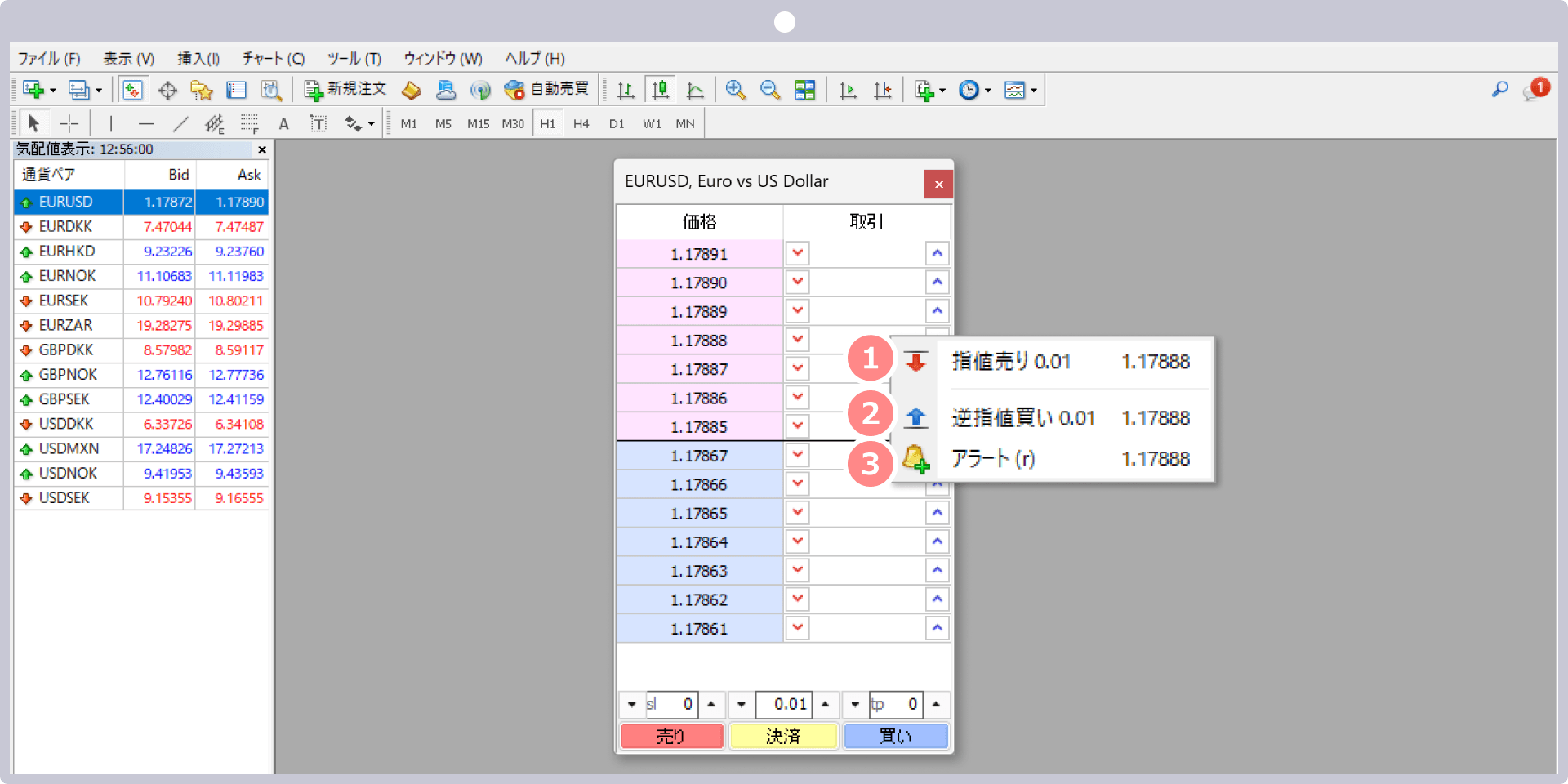Expand the sell dropdown at price 1.17891
The width and height of the screenshot is (1568, 784).
click(x=798, y=253)
